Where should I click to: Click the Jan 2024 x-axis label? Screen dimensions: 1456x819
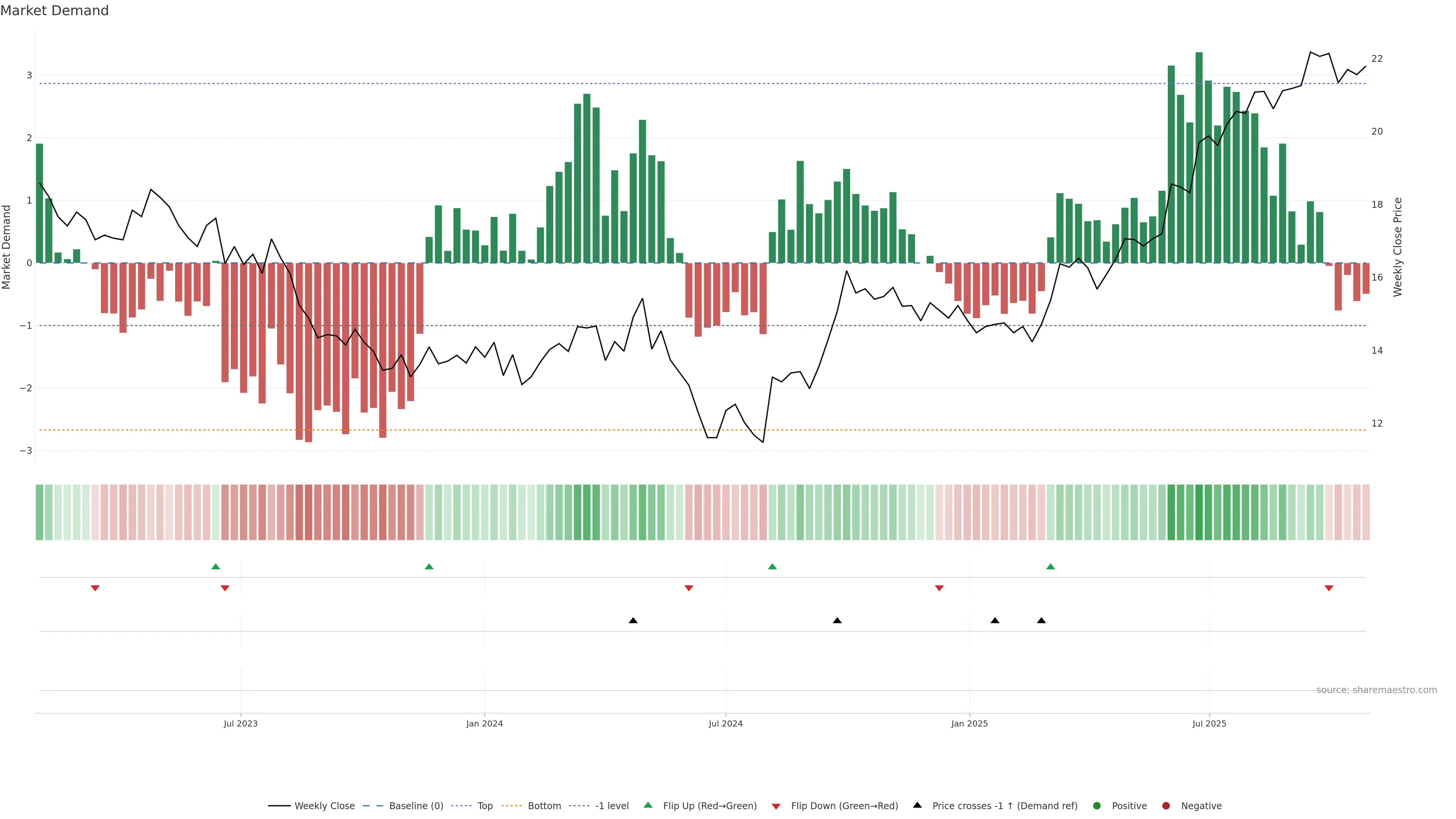pos(485,723)
